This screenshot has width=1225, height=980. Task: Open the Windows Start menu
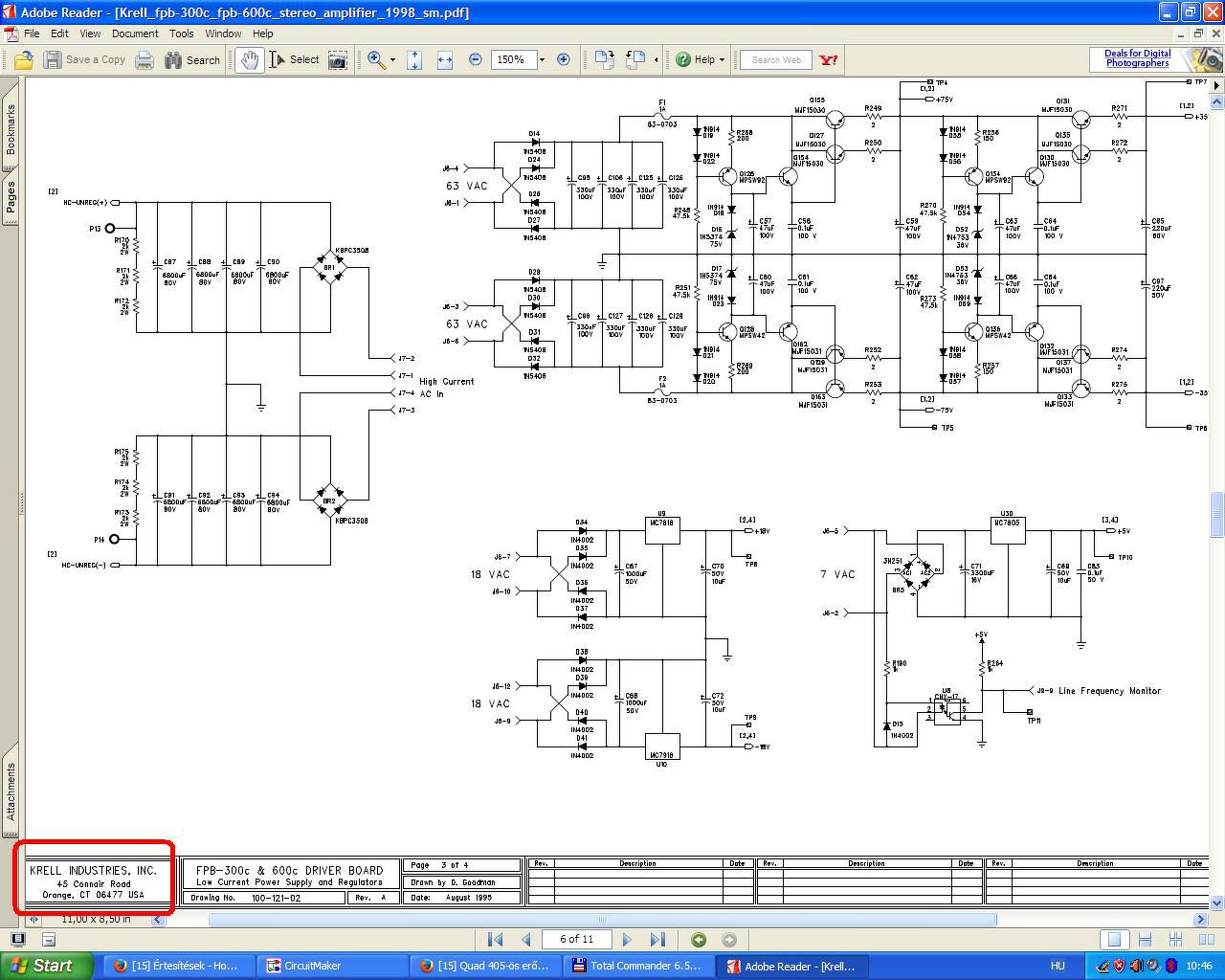pos(47,966)
